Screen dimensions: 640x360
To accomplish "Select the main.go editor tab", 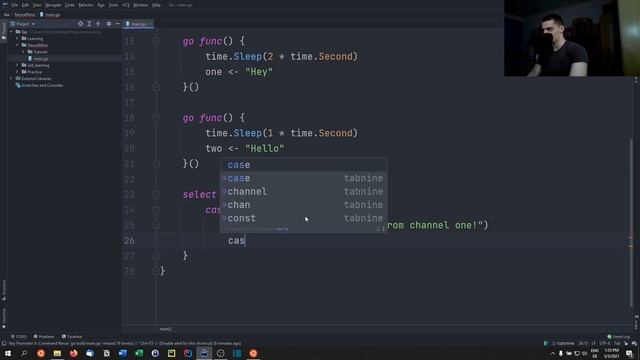I will [137, 24].
